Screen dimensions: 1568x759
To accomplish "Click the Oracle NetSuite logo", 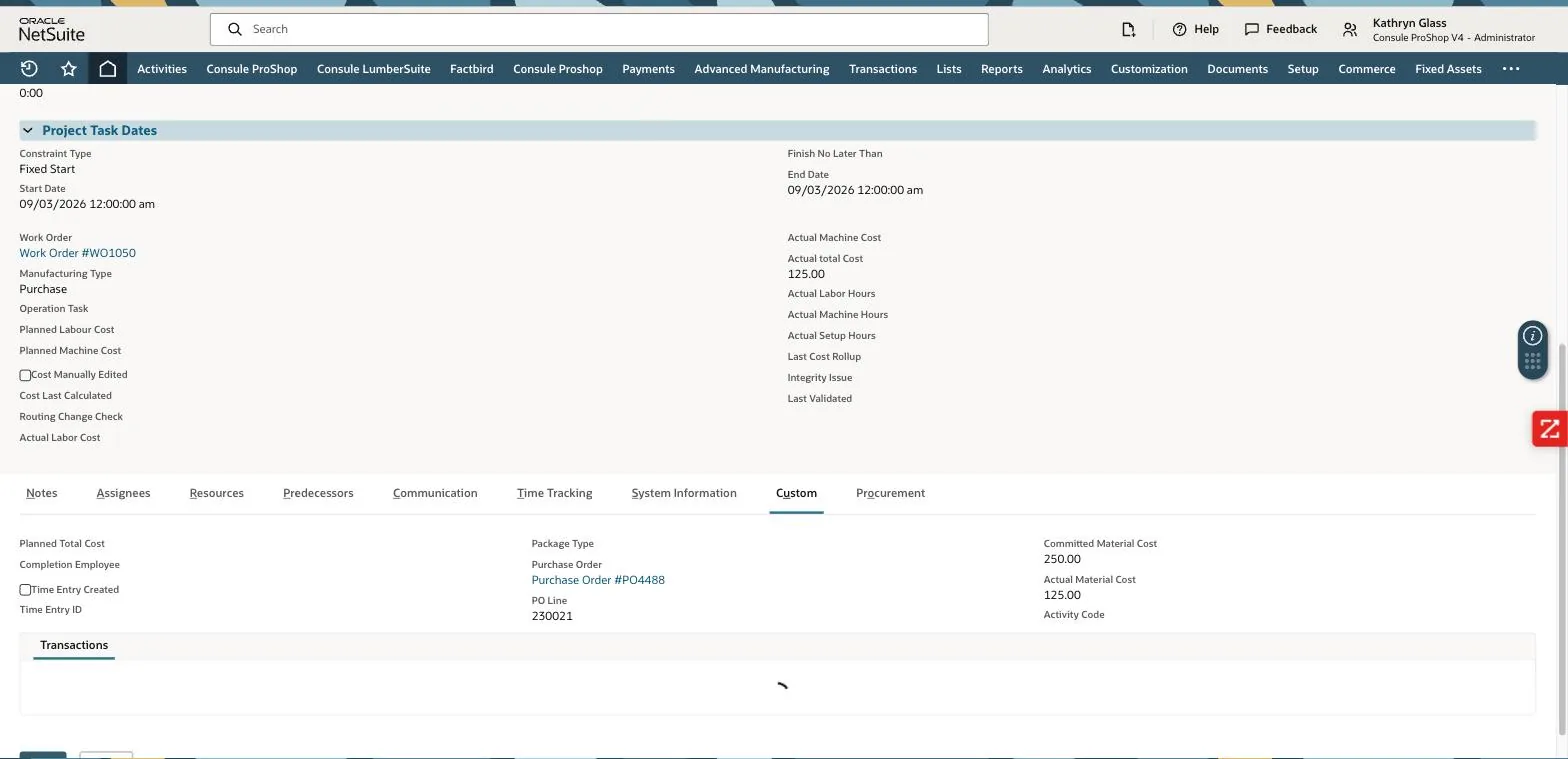I will click(x=52, y=29).
